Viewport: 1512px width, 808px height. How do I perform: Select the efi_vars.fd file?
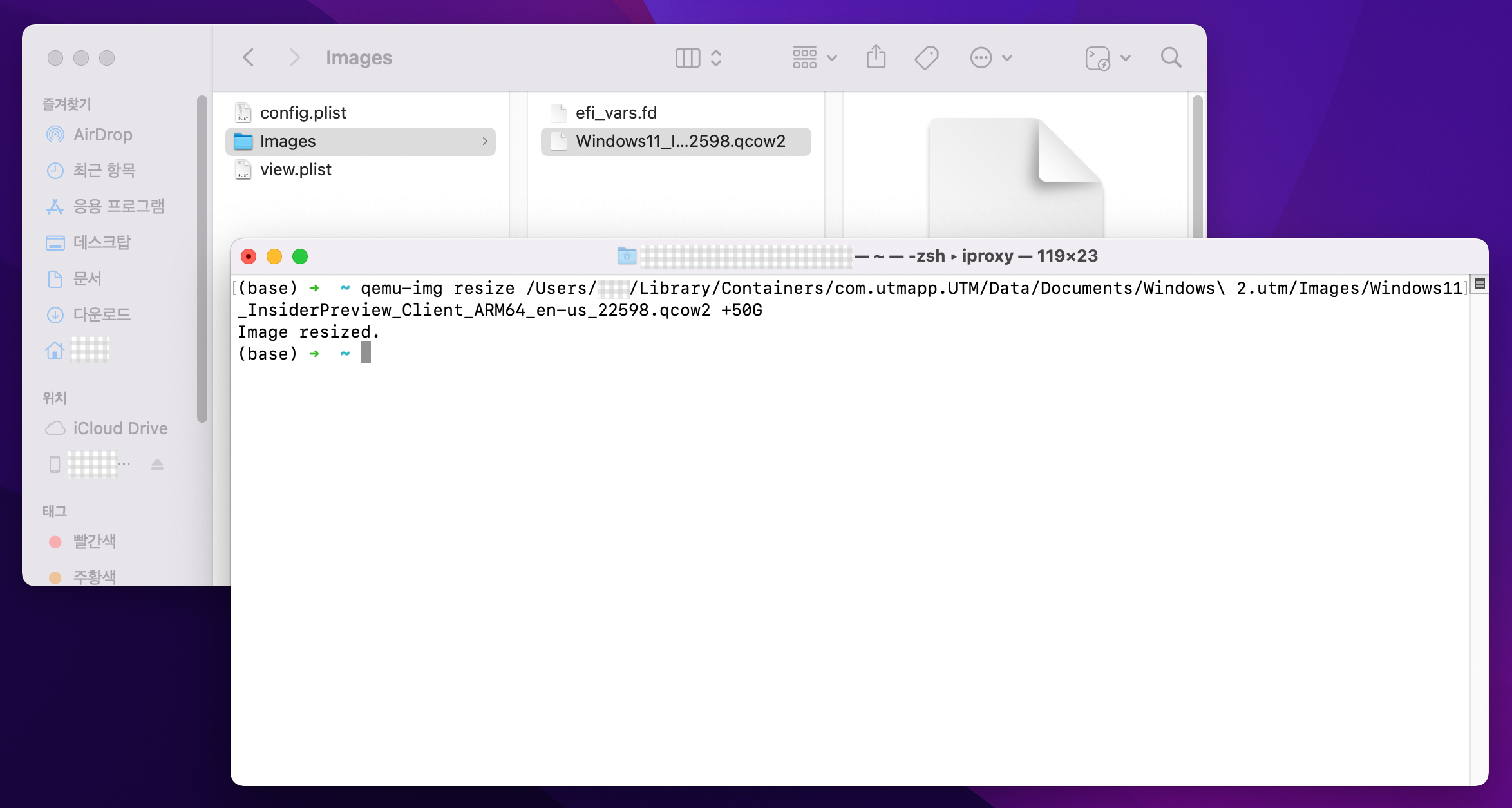coord(616,113)
